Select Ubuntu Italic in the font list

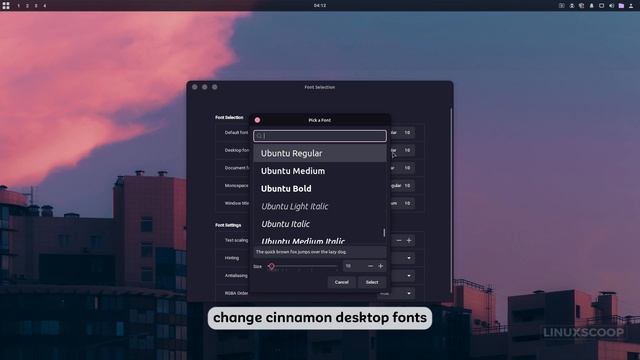click(320, 224)
